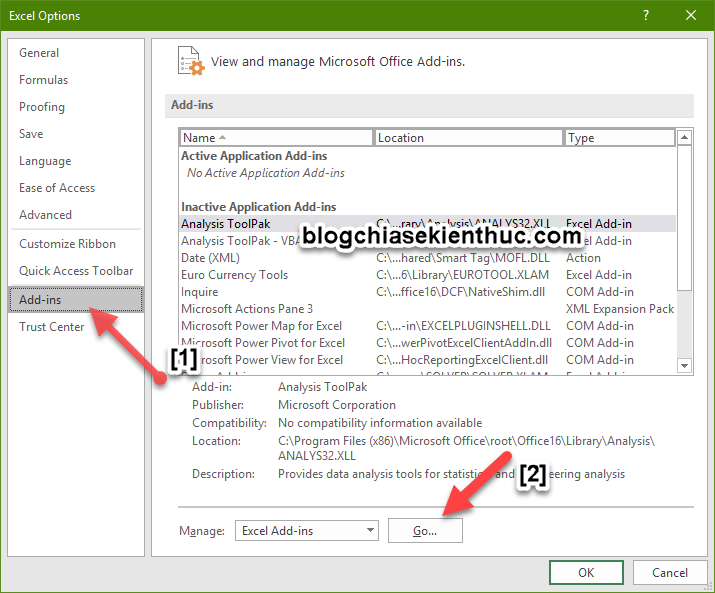This screenshot has height=593, width=715.
Task: Click the add-ins list scrollbar thumb
Action: (x=684, y=218)
